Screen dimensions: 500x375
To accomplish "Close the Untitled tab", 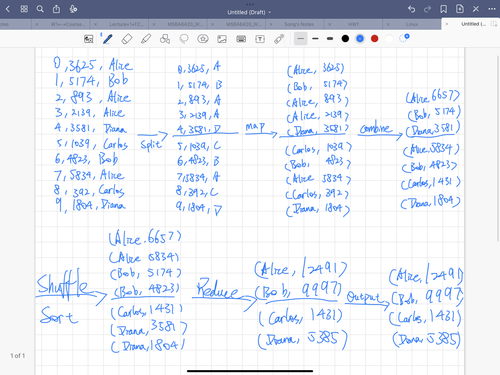I will pyautogui.click(x=447, y=24).
